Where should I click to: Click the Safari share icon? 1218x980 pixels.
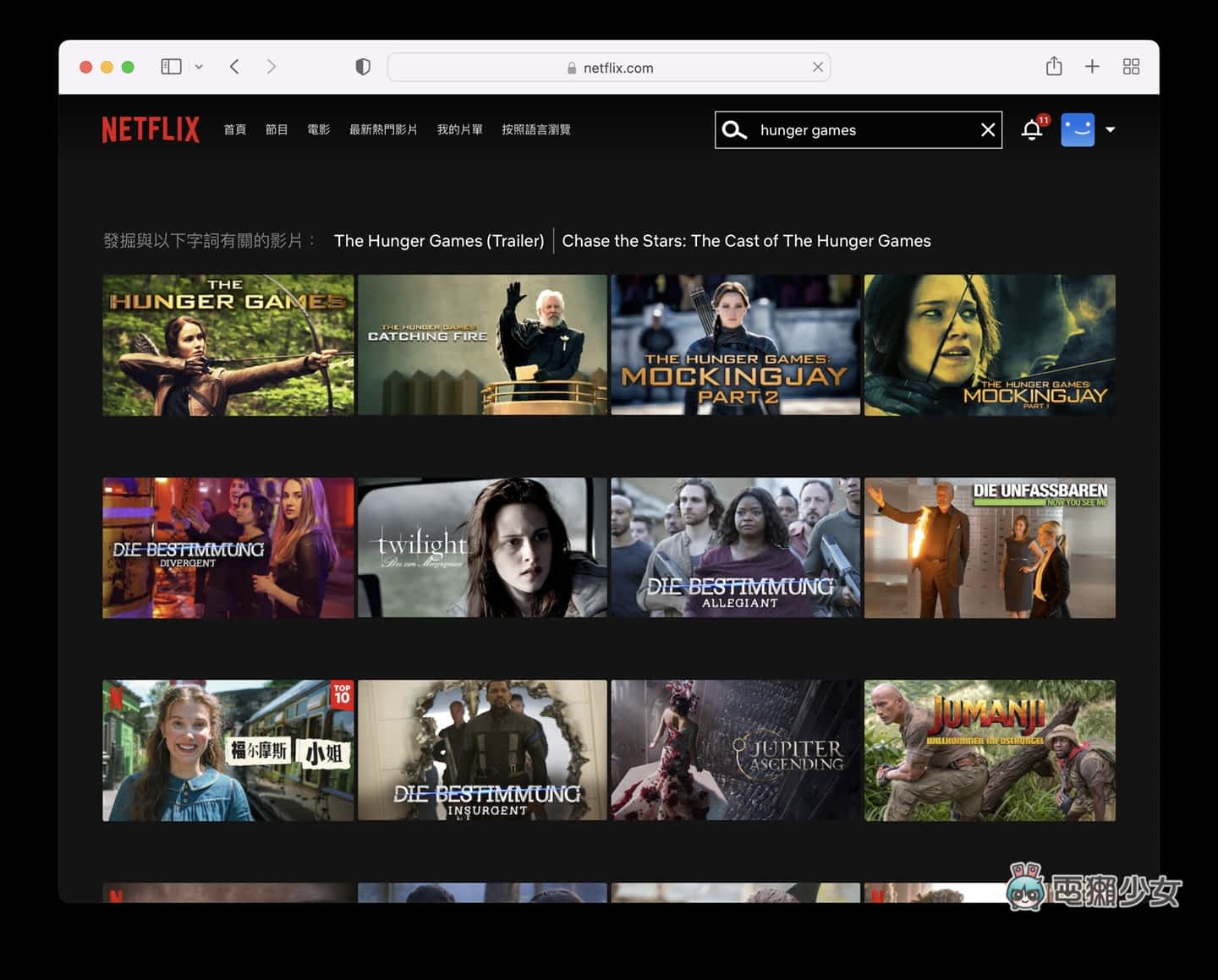click(x=1053, y=67)
